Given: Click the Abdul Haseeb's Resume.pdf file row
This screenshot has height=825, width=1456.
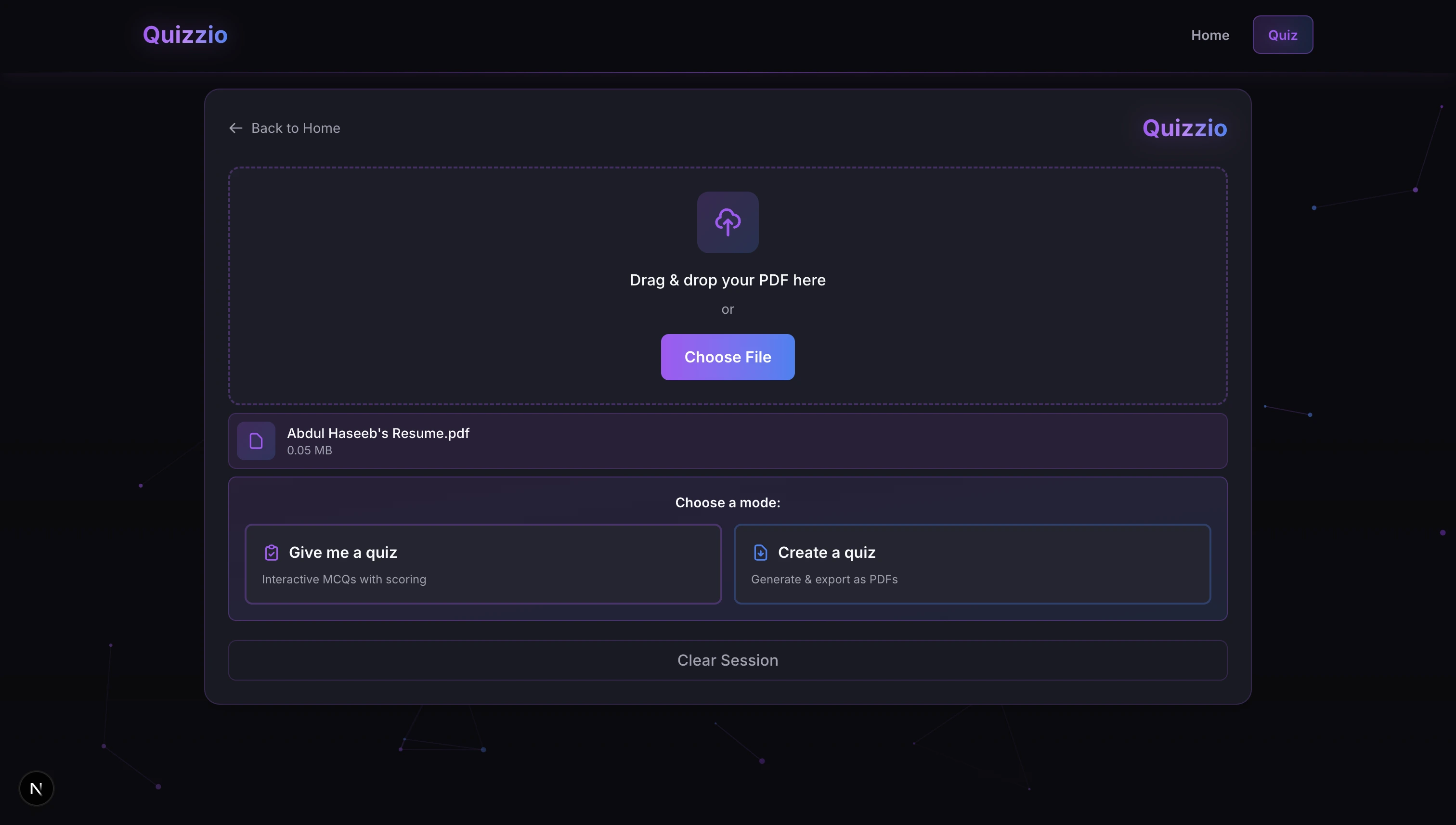Looking at the screenshot, I should coord(728,441).
